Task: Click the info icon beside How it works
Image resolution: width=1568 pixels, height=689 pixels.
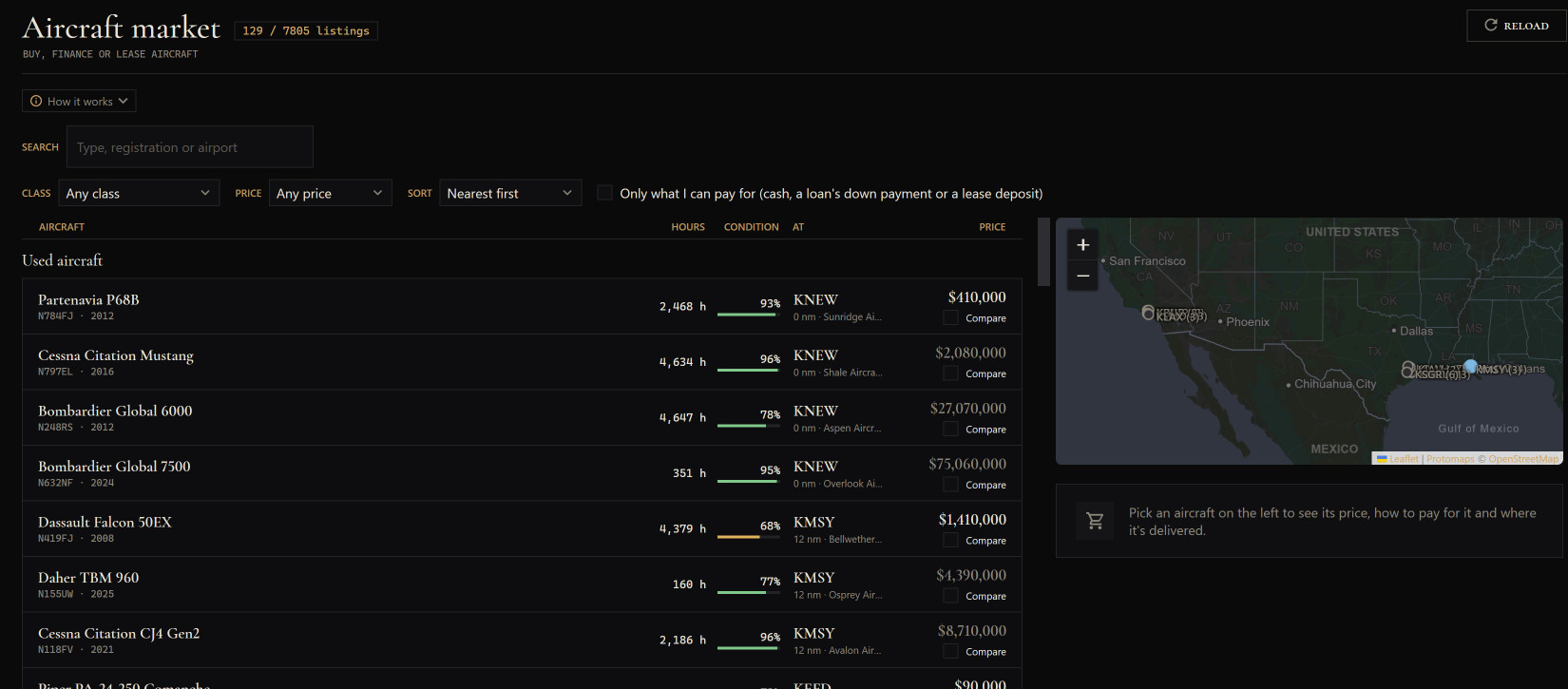Action: click(x=36, y=101)
